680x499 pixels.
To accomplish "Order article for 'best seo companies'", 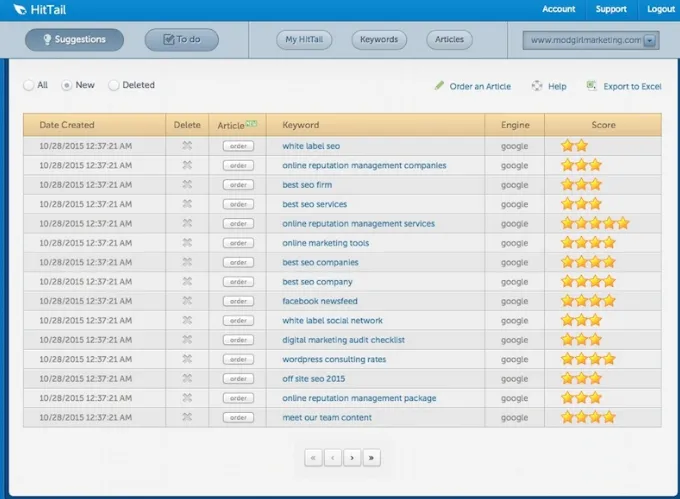I will tap(238, 262).
